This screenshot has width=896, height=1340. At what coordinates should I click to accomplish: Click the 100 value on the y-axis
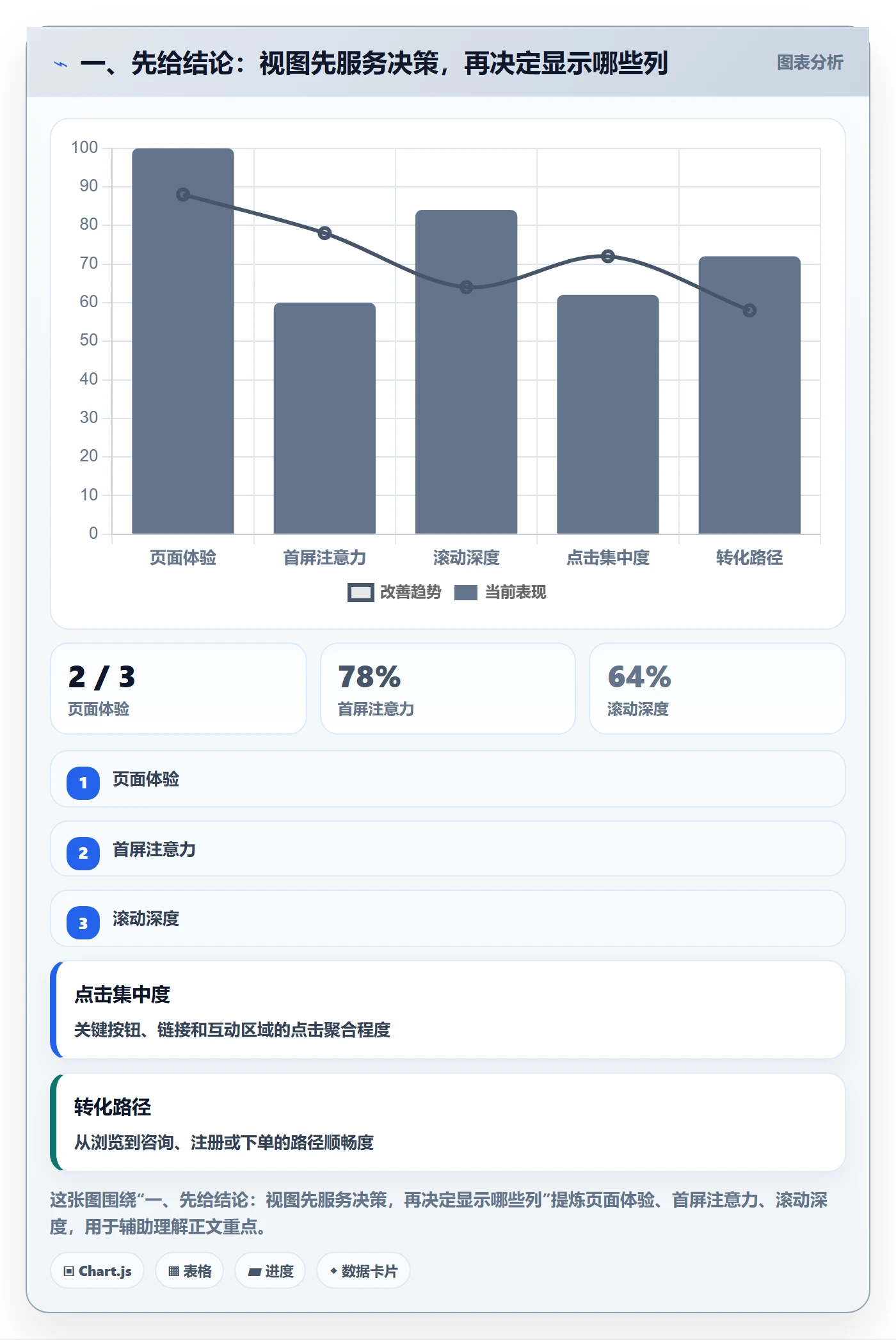84,148
